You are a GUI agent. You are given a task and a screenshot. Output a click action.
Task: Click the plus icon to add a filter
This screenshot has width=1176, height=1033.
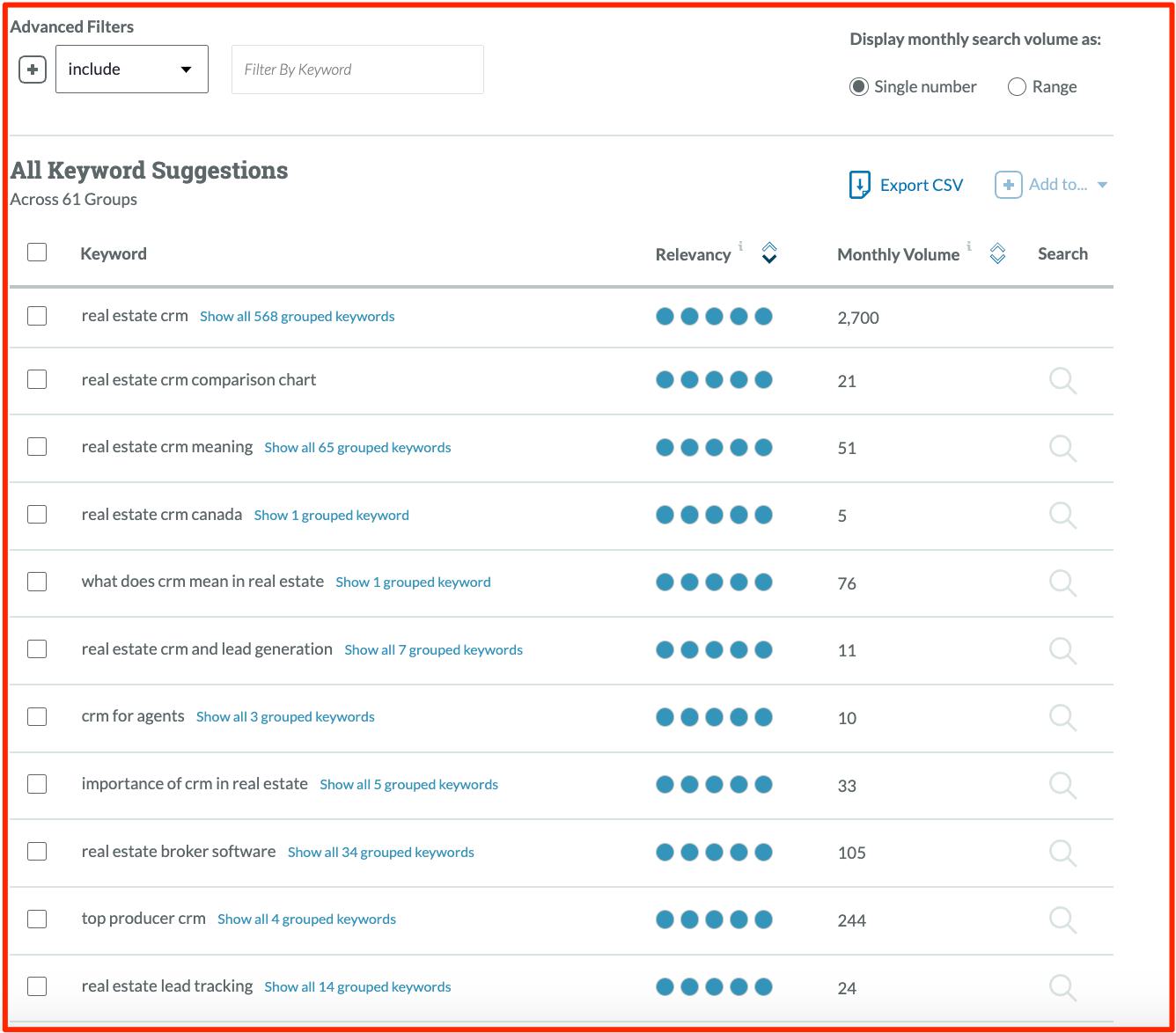[32, 69]
